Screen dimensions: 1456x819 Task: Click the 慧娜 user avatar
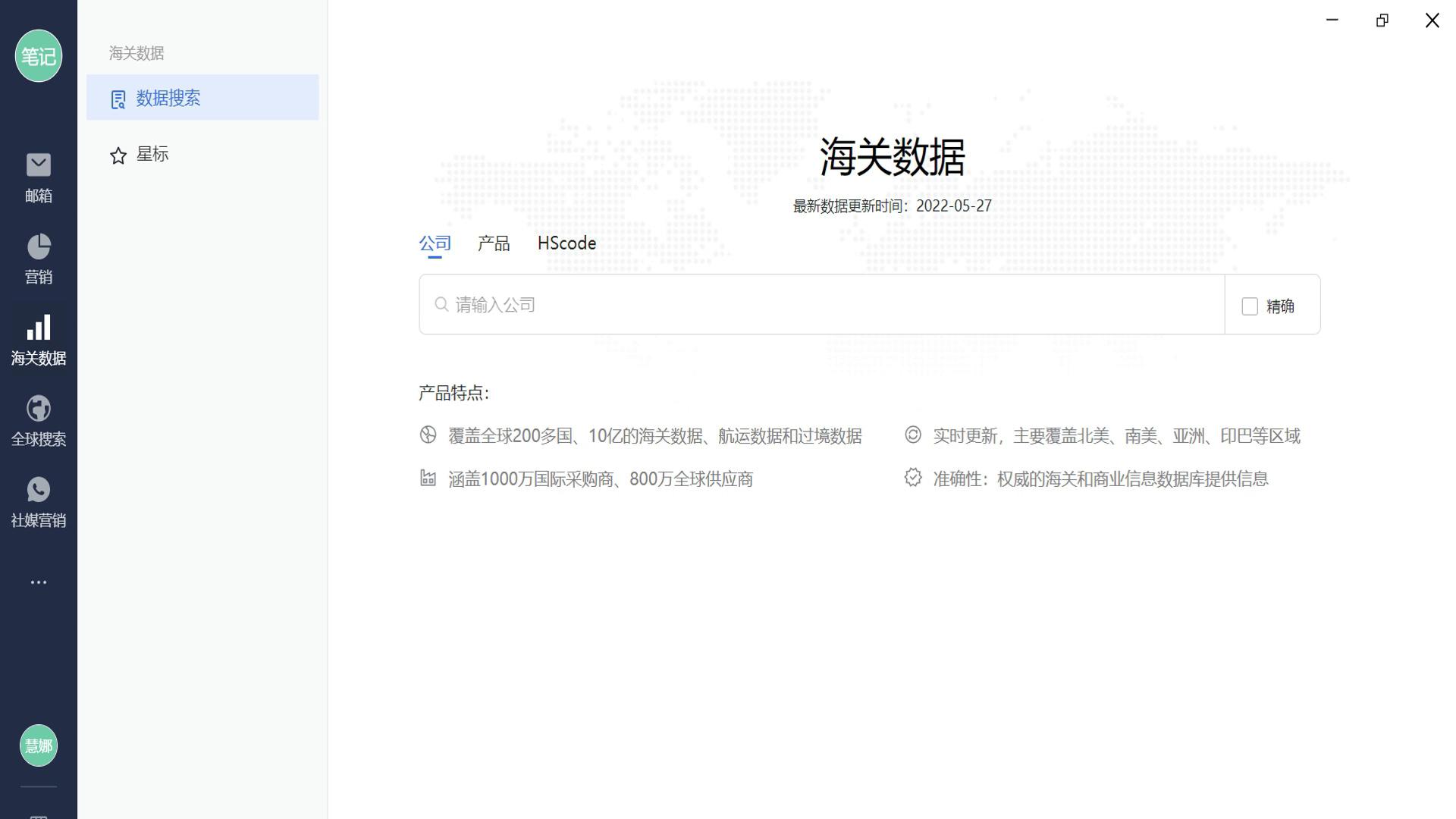tap(38, 746)
